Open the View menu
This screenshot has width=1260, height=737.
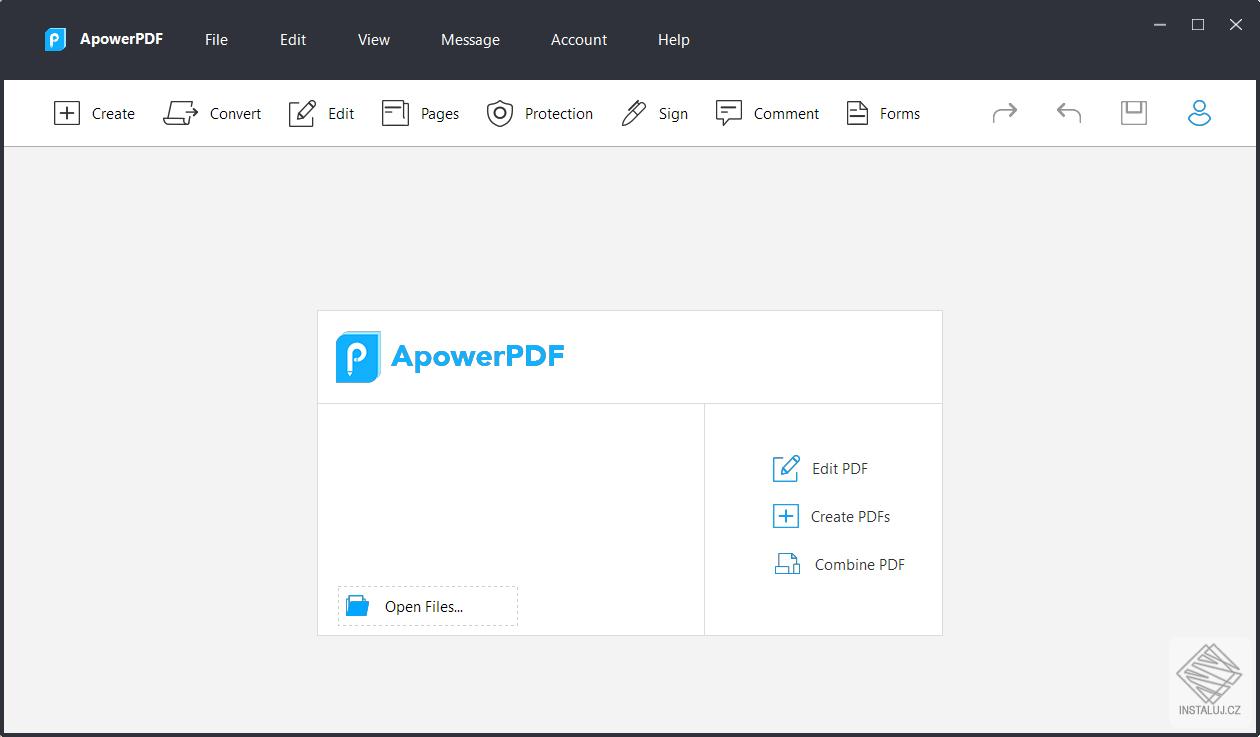374,40
